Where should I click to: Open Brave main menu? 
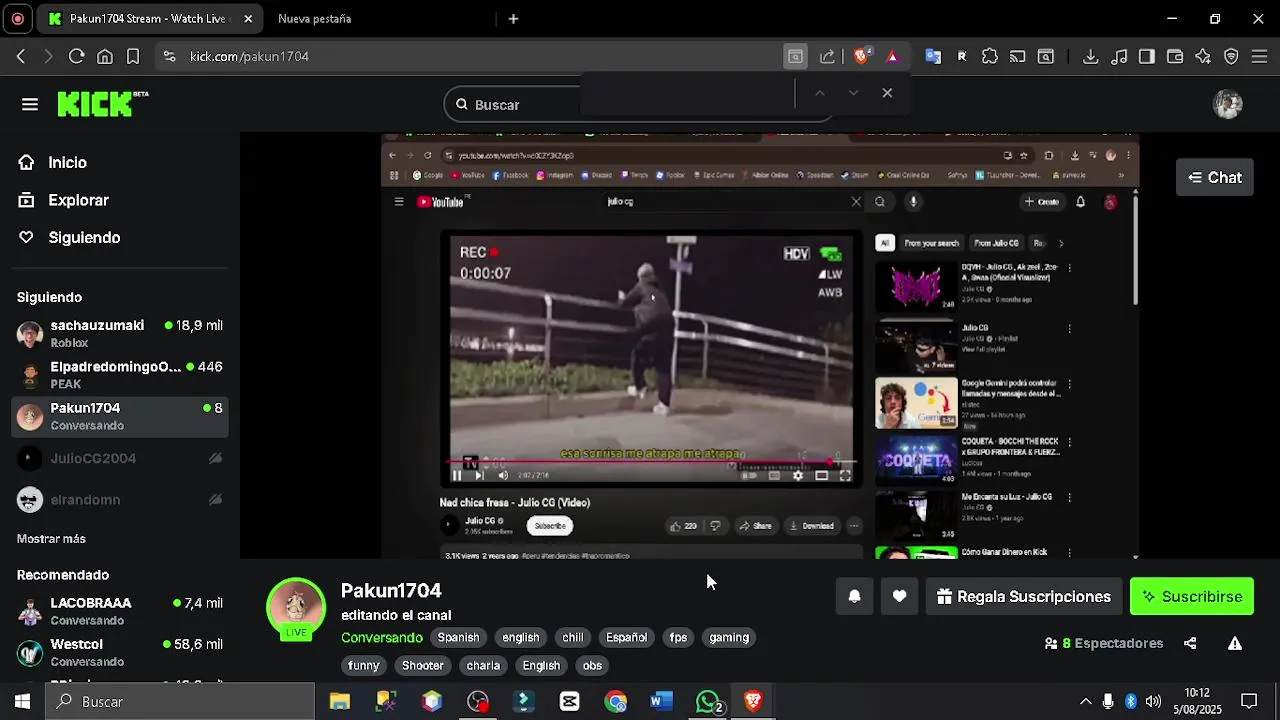point(1259,57)
